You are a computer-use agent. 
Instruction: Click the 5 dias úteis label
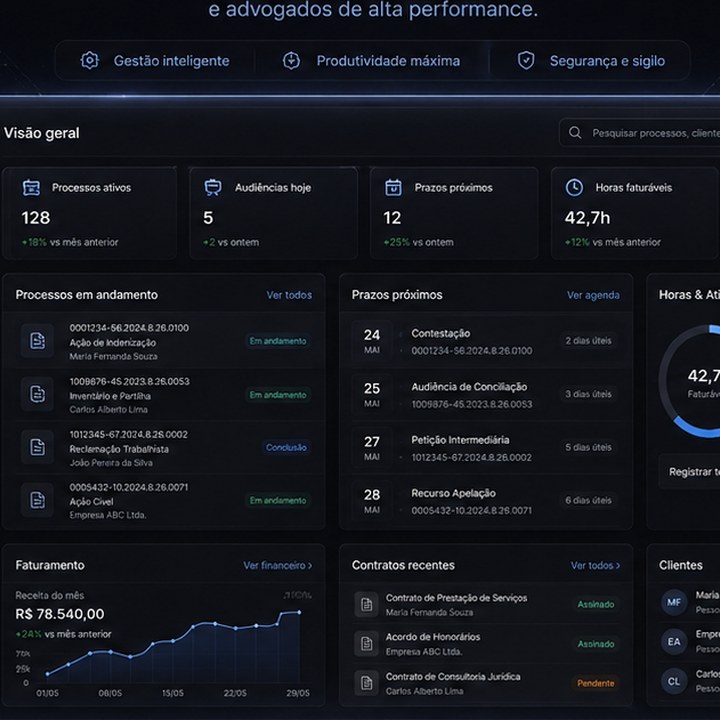click(588, 447)
